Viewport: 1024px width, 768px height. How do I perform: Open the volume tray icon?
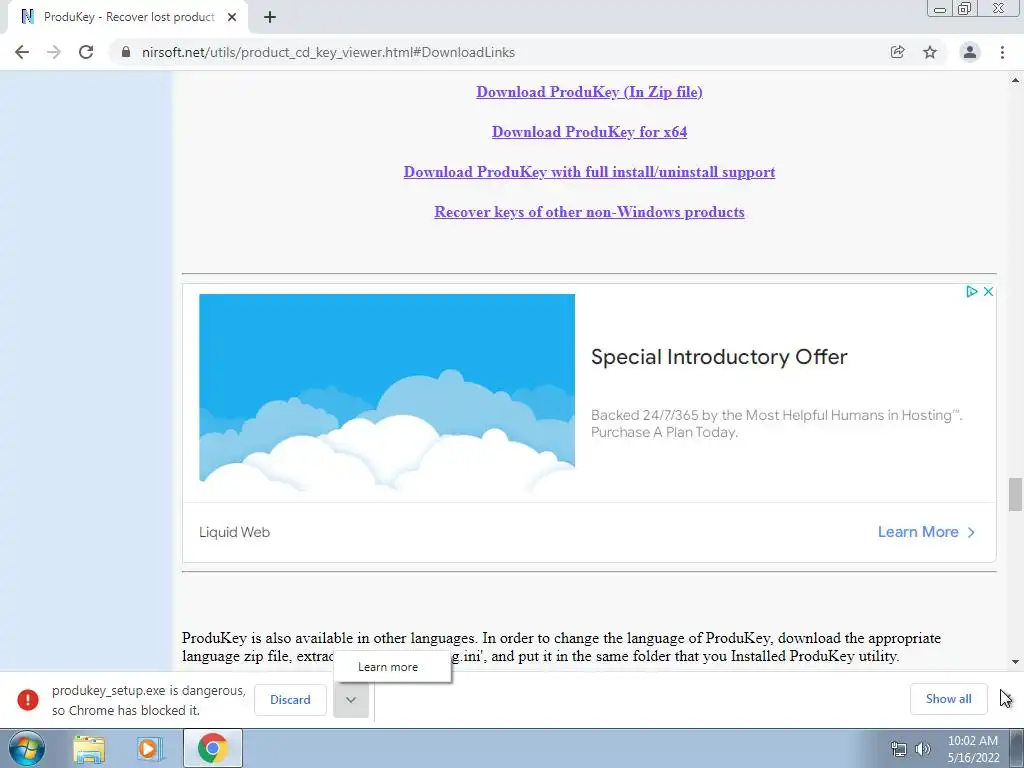923,749
